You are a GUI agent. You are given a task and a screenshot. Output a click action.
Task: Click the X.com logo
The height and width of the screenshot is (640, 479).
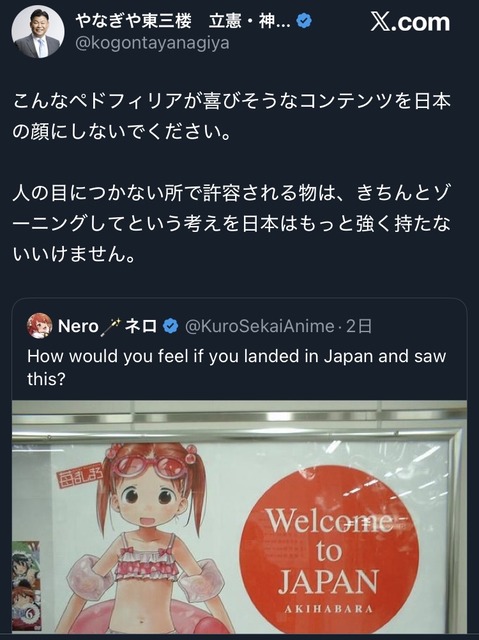click(x=410, y=22)
